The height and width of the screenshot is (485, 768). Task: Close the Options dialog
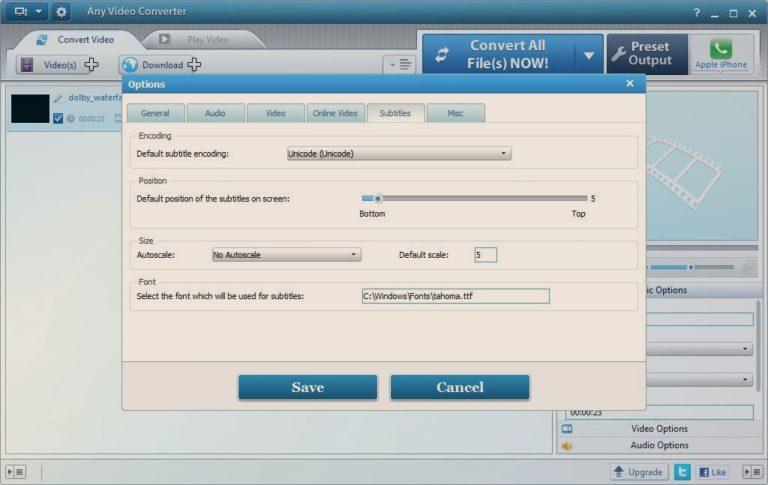pos(630,84)
